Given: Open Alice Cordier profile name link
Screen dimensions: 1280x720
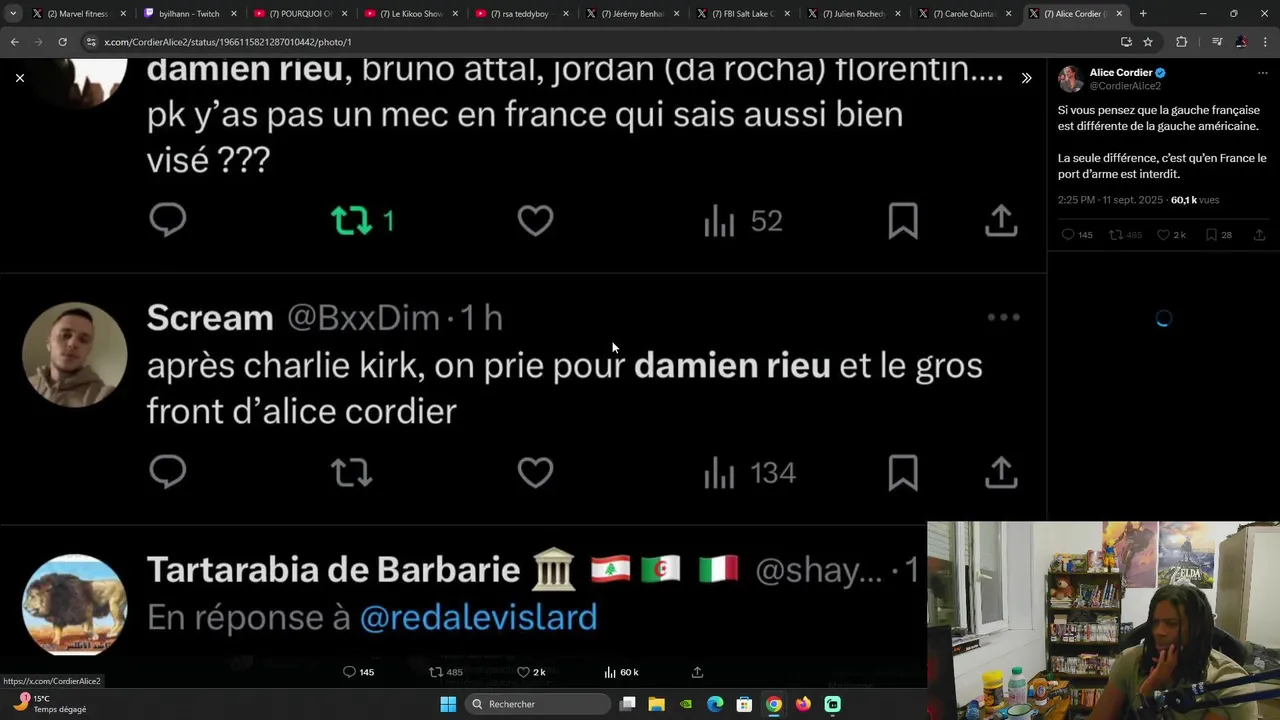Looking at the screenshot, I should tap(1121, 73).
